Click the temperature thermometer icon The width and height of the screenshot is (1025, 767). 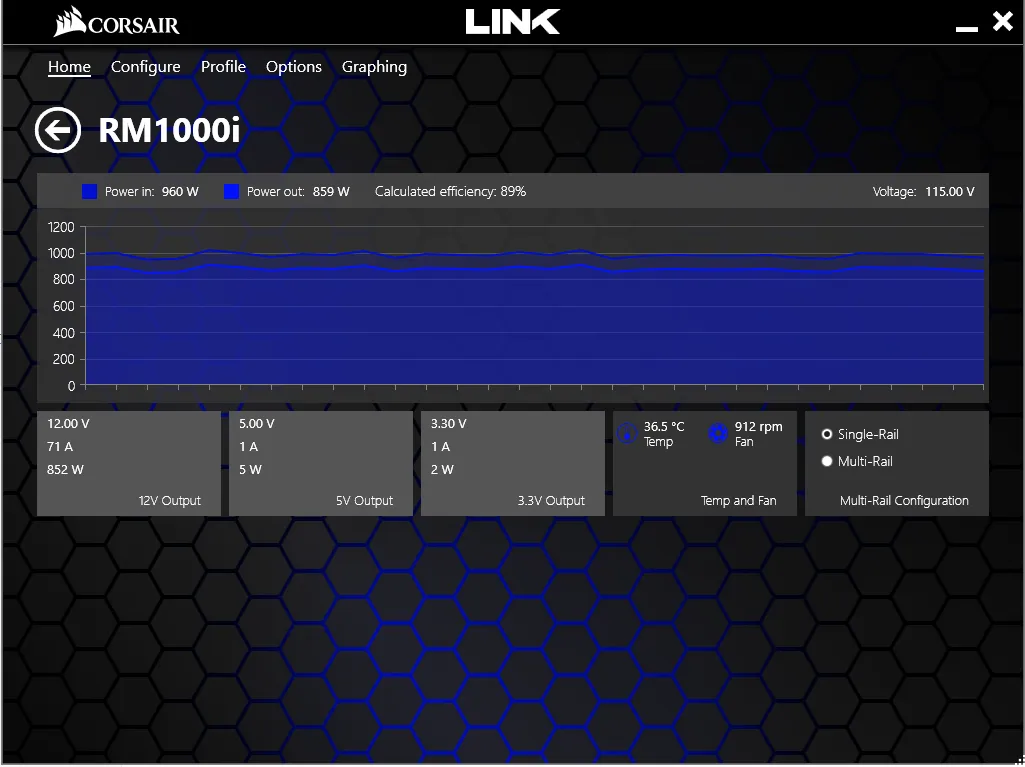[627, 434]
